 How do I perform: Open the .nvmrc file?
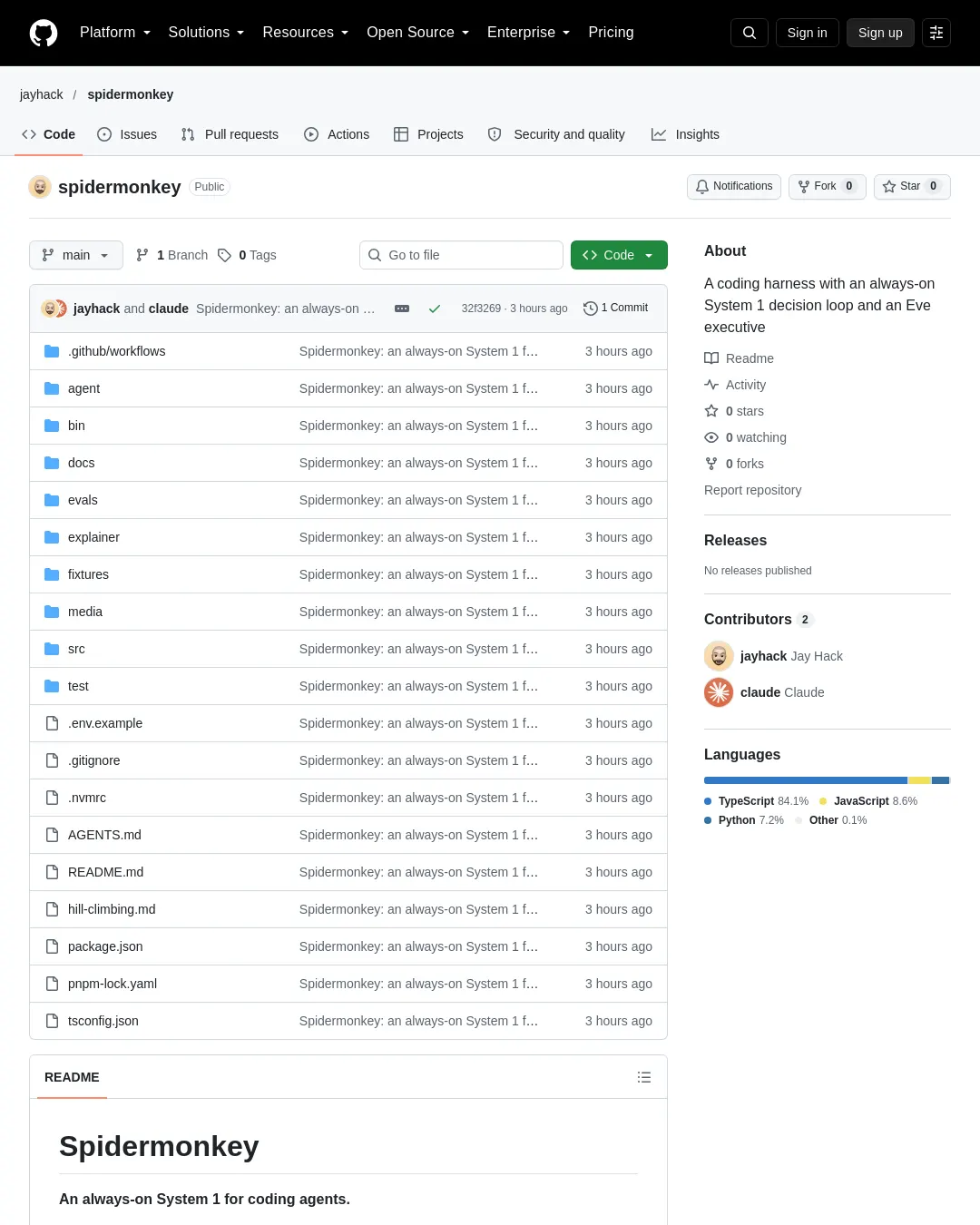click(x=87, y=798)
